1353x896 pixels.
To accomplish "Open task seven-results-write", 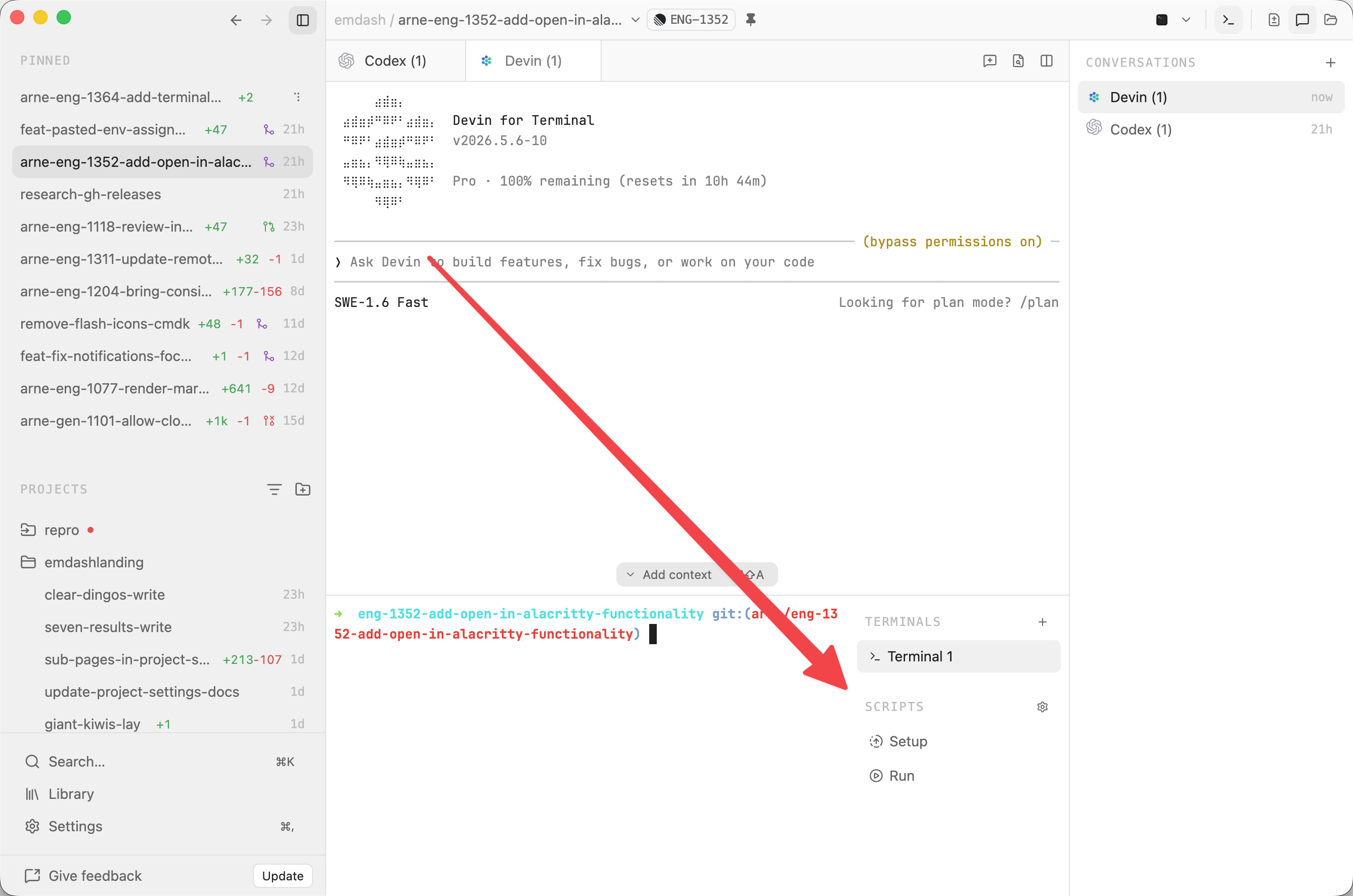I will click(x=162, y=628).
